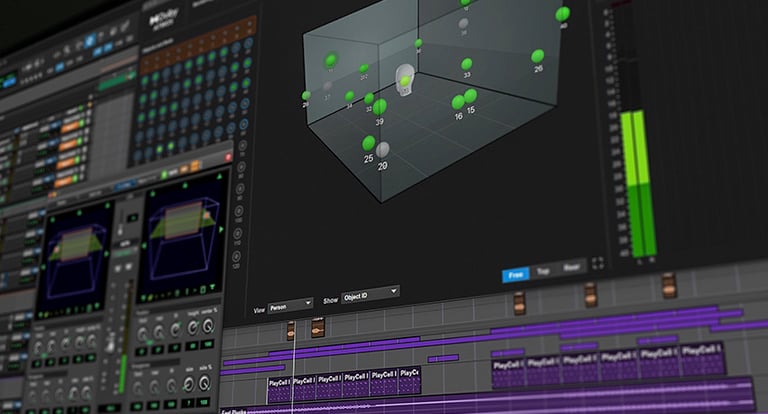Switch the 3D room to Free view
Screen dimensions: 768x414
coord(516,275)
